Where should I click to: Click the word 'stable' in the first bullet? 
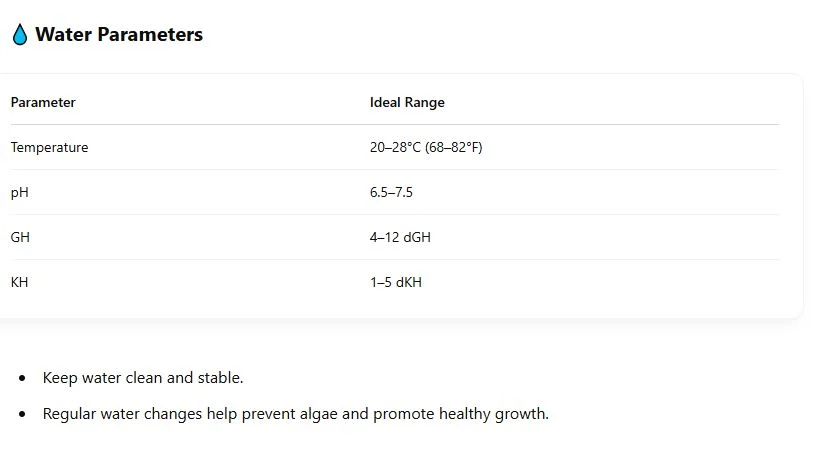pyautogui.click(x=221, y=378)
